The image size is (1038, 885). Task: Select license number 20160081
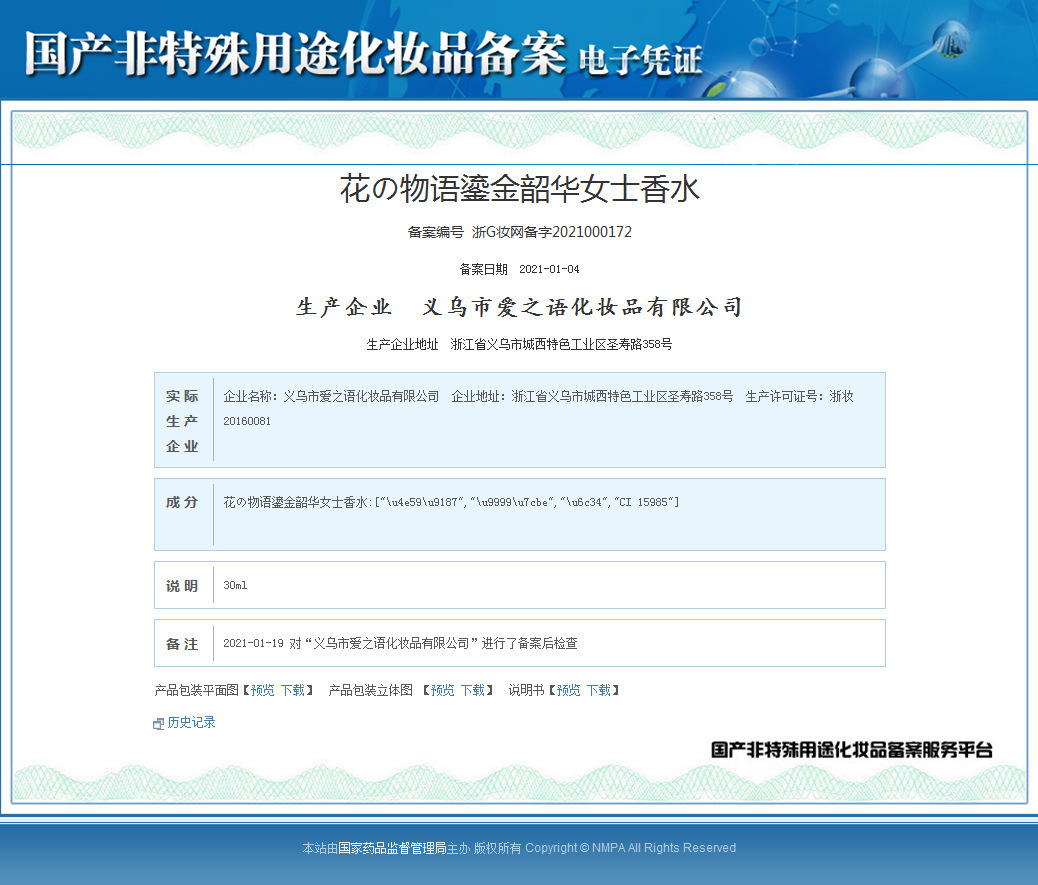(x=247, y=421)
